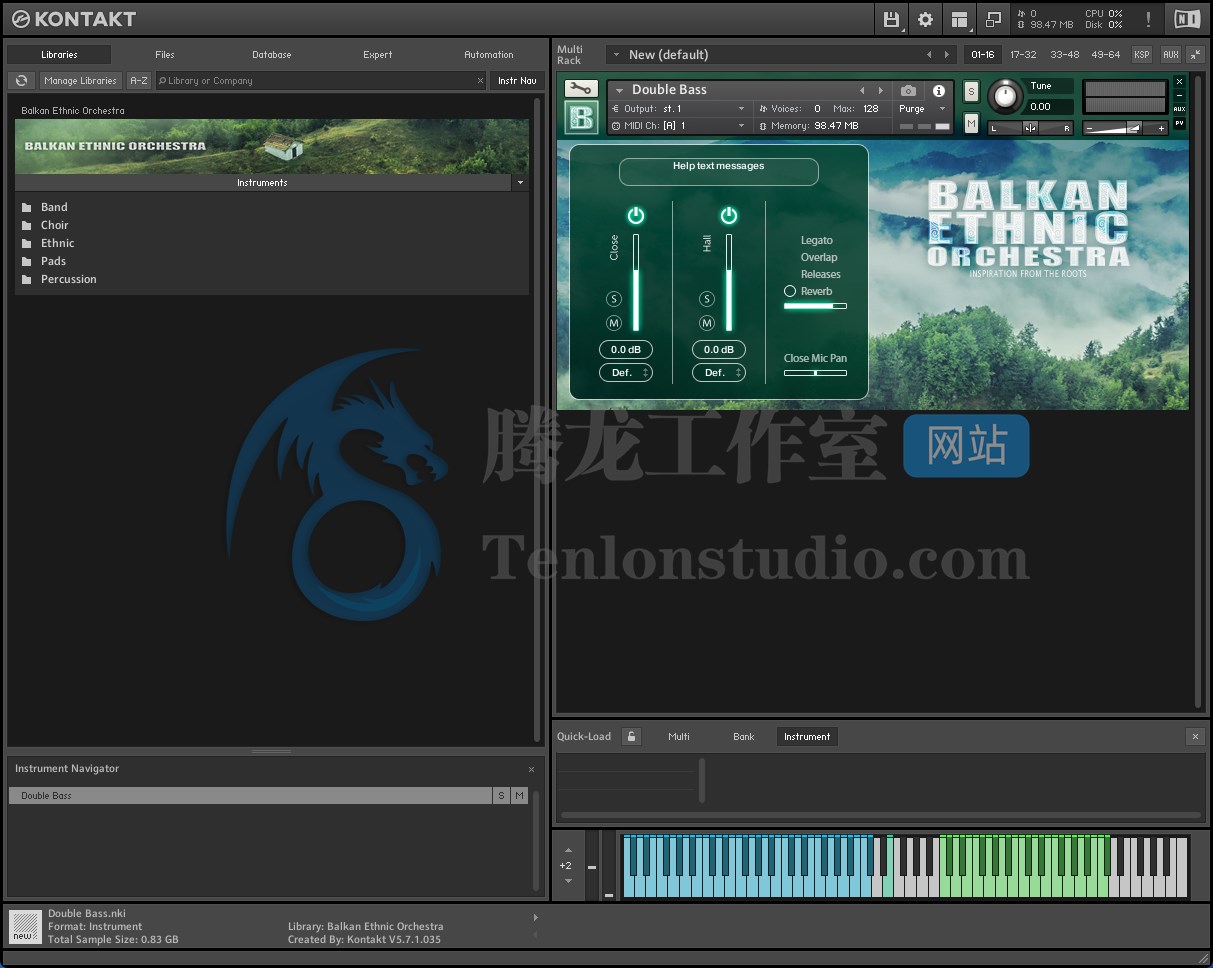The width and height of the screenshot is (1213, 968).
Task: Mute the Close mic channel
Action: 614,323
